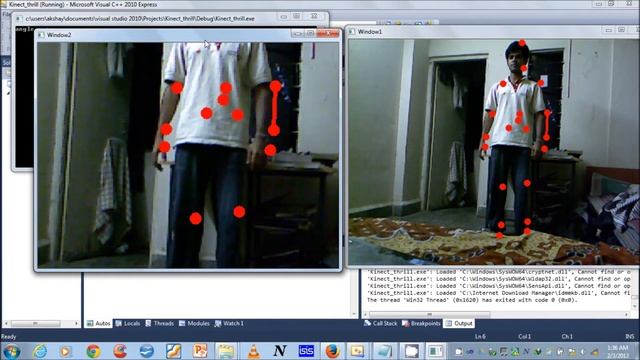The height and width of the screenshot is (360, 640).
Task: Click 'Ln 6' in status bar
Action: coord(480,337)
